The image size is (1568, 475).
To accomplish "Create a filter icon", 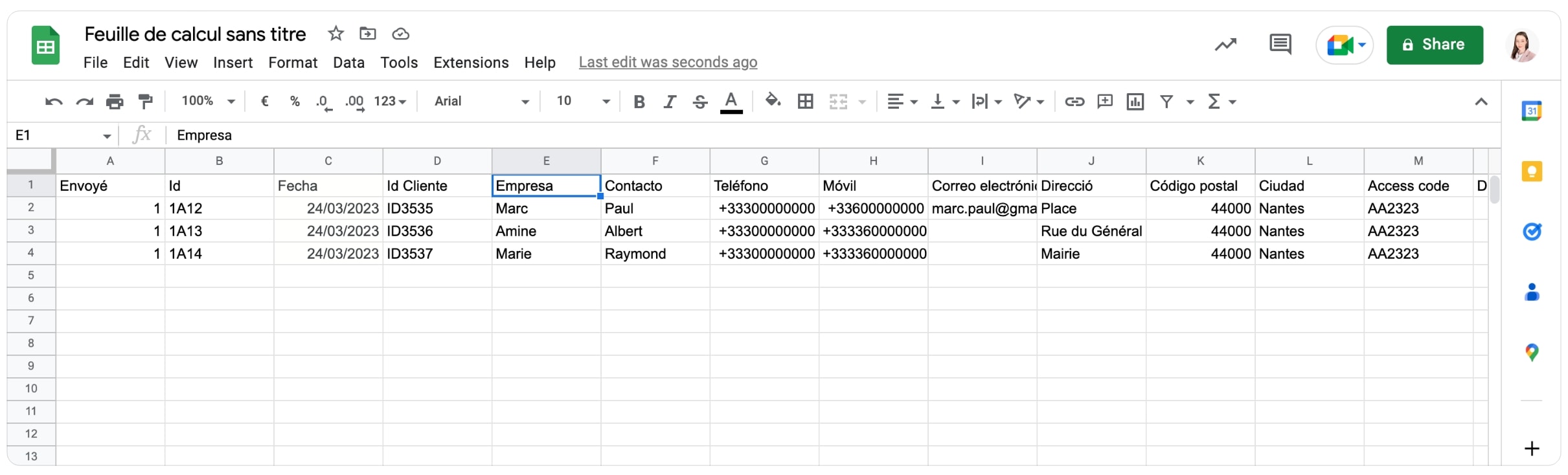I will [x=1166, y=102].
